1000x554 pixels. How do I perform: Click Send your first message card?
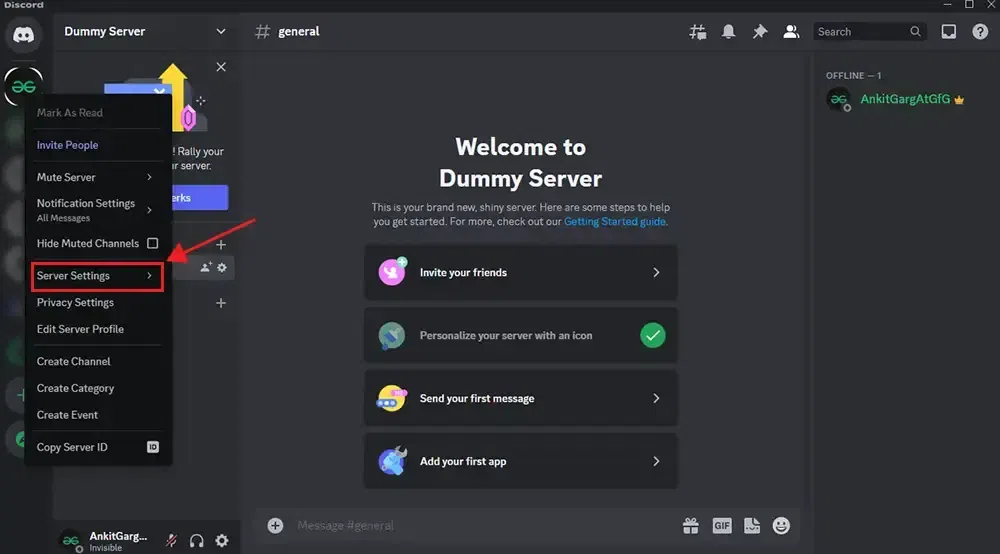(x=520, y=398)
